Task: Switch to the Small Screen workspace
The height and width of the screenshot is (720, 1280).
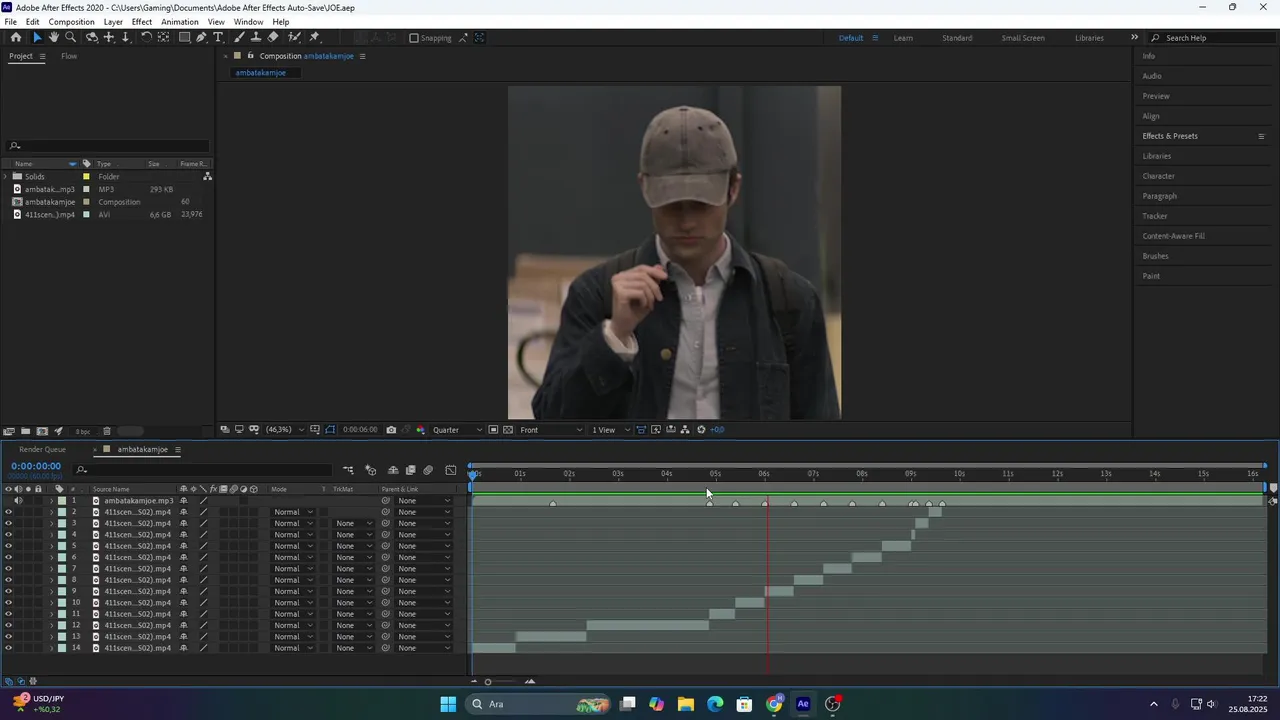Action: [x=1023, y=38]
